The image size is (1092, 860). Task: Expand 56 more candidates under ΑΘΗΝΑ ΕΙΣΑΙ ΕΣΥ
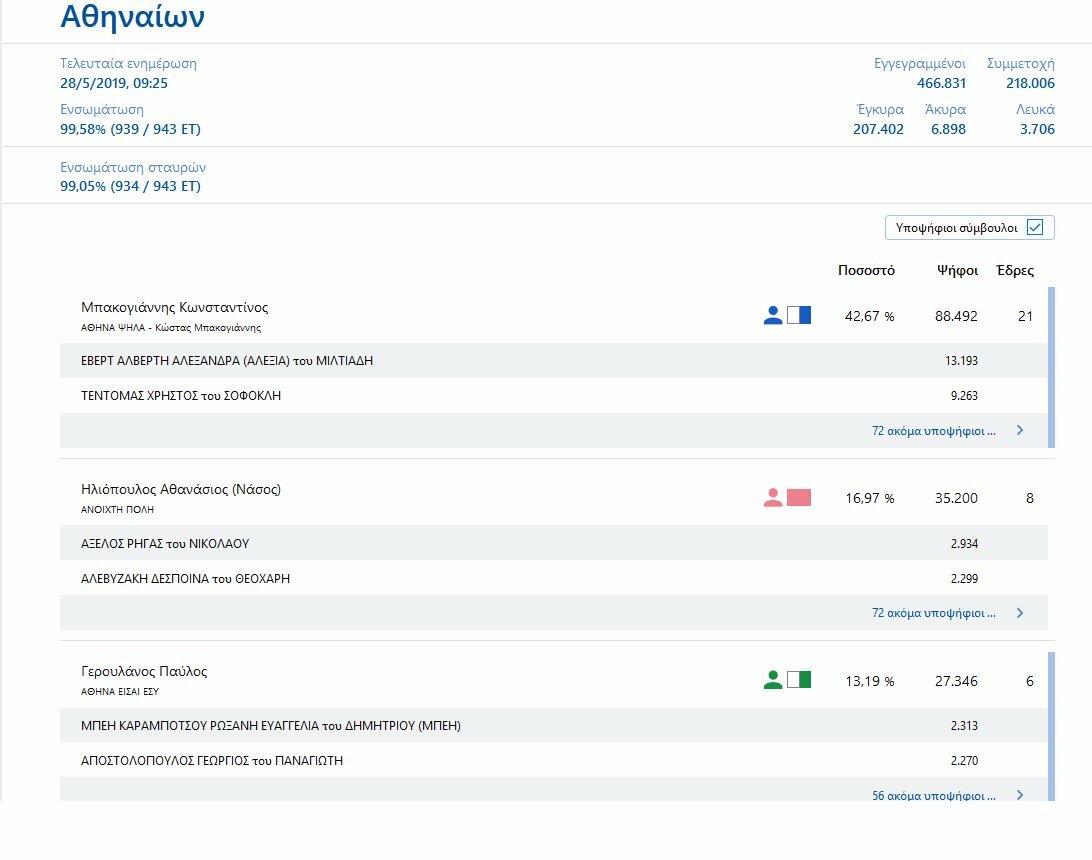pyautogui.click(x=933, y=796)
